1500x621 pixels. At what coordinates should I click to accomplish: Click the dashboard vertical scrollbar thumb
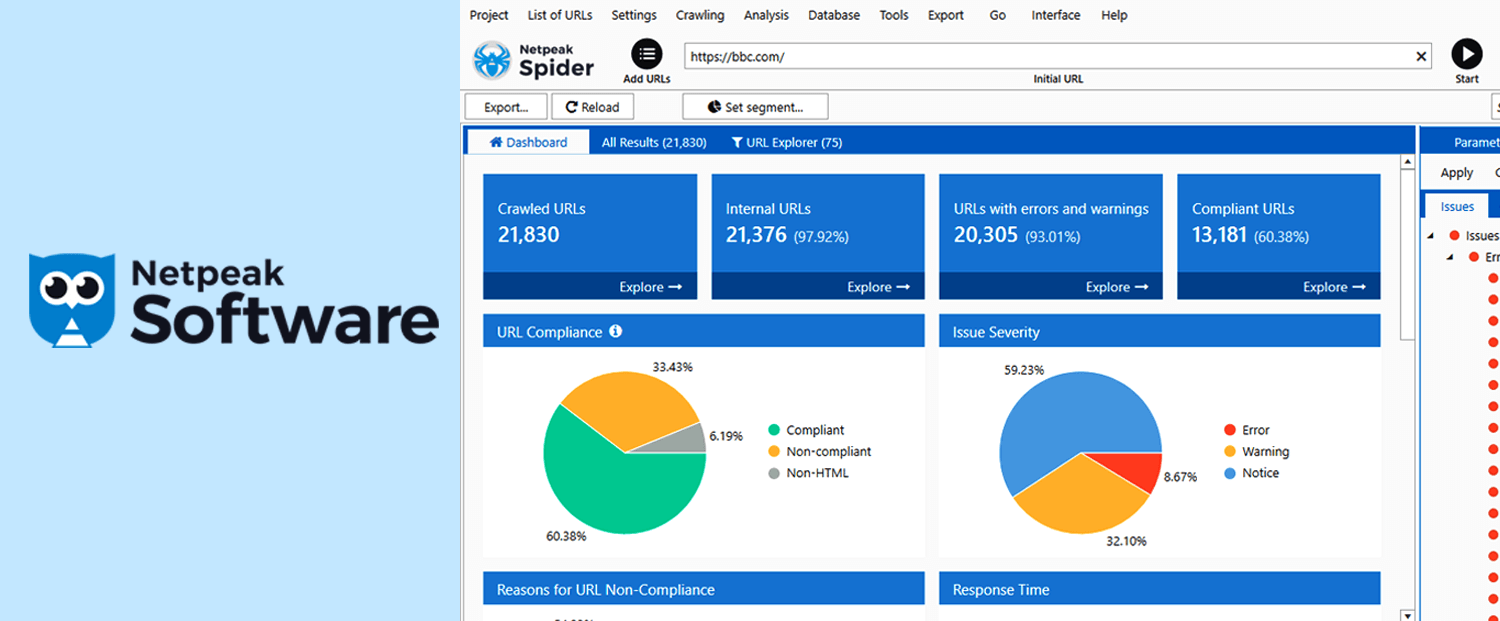(x=1408, y=255)
